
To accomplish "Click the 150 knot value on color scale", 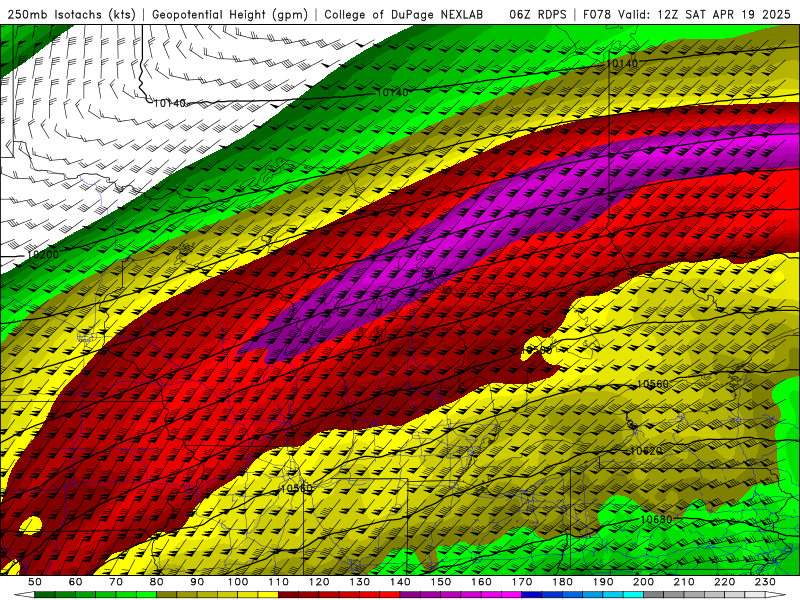I will coord(441,582).
